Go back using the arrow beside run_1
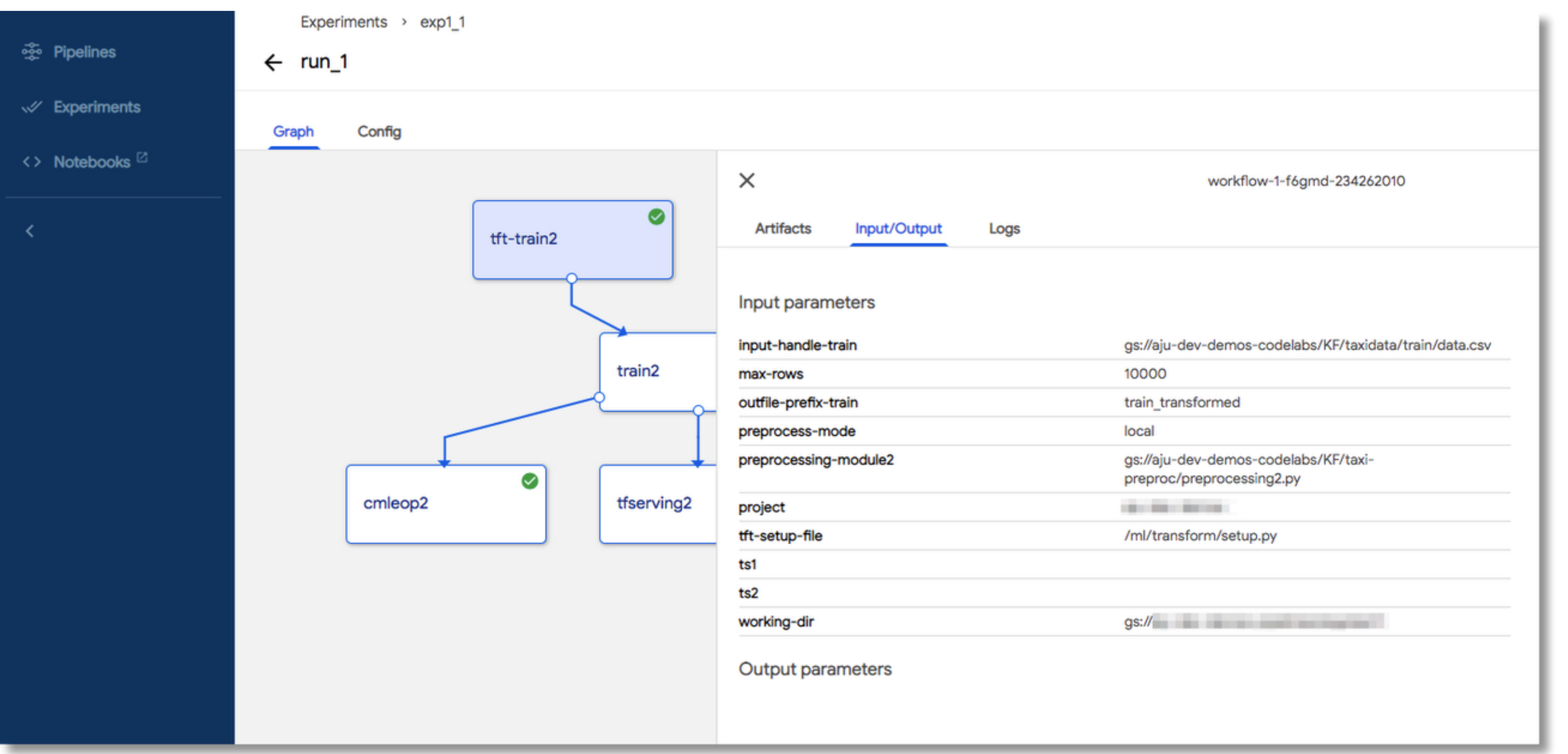The width and height of the screenshot is (1568, 754). 273,62
